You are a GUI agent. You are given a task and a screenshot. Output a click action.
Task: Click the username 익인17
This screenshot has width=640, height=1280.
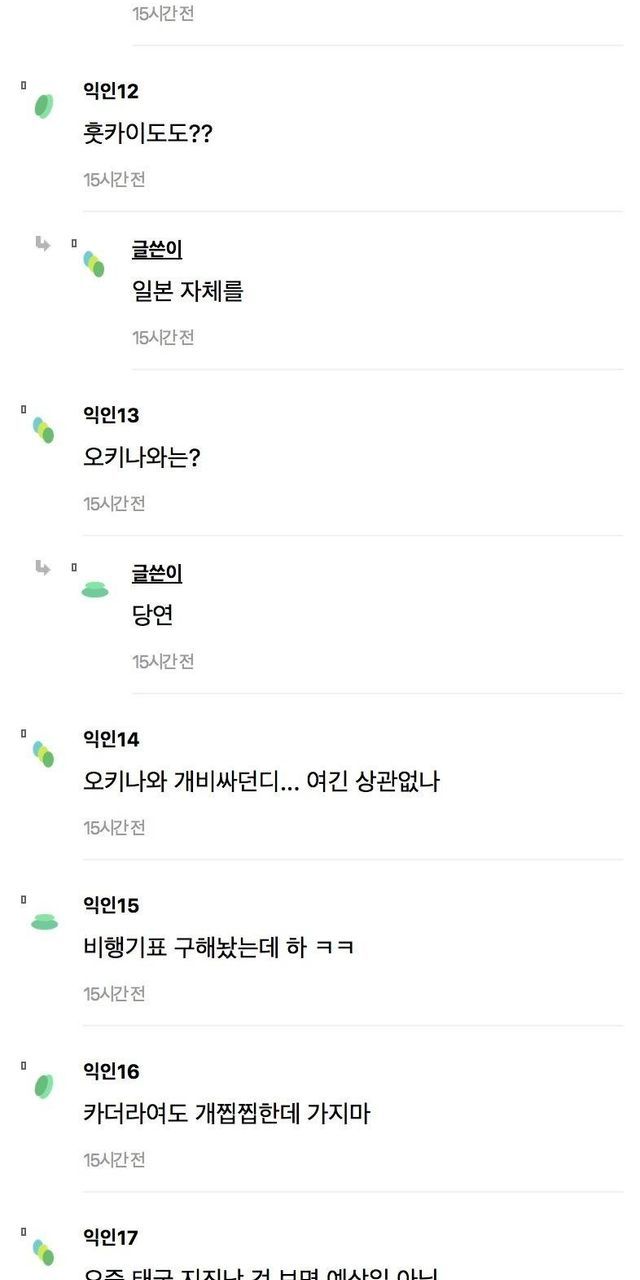(111, 1238)
